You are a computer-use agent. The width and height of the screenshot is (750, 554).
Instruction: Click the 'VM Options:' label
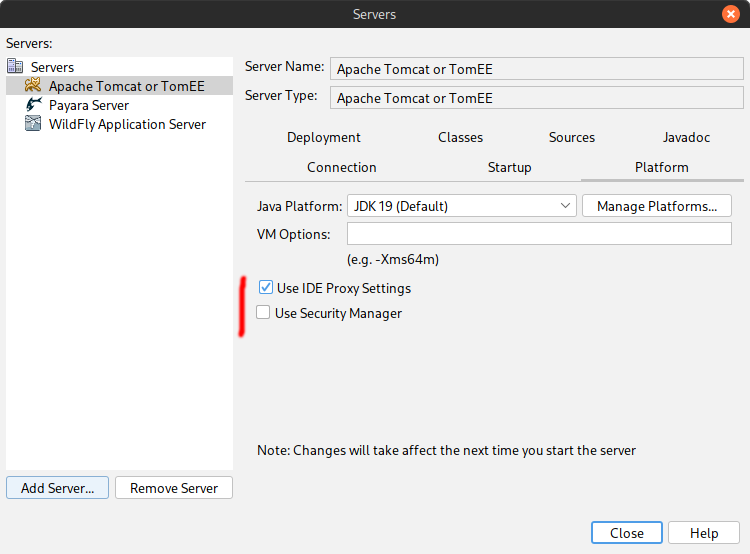pyautogui.click(x=293, y=234)
